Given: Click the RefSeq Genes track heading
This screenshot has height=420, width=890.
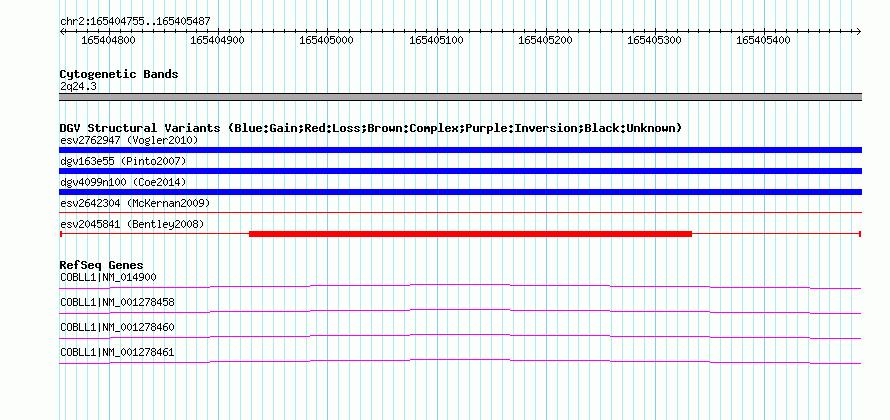Looking at the screenshot, I should pos(102,265).
